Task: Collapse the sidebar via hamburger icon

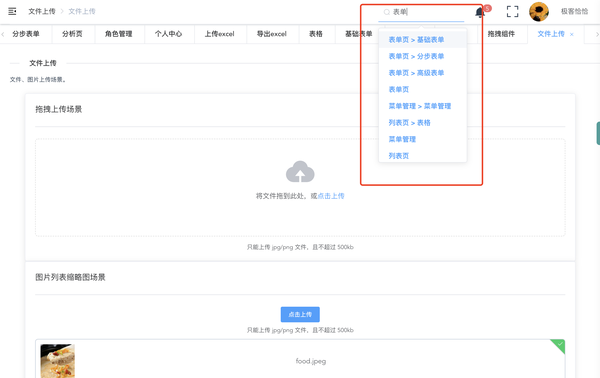Action: [x=12, y=11]
